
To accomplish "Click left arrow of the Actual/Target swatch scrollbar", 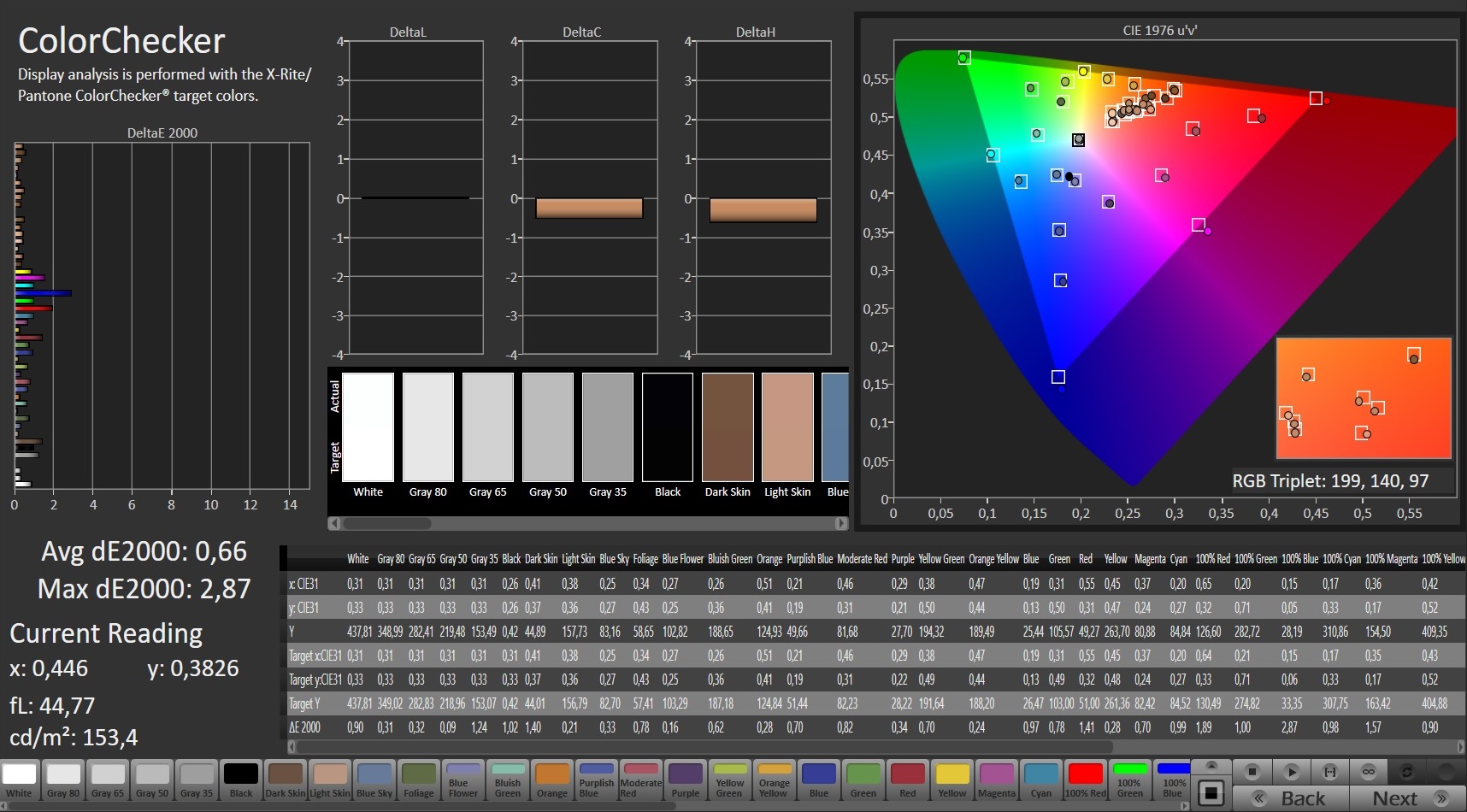I will pos(334,523).
